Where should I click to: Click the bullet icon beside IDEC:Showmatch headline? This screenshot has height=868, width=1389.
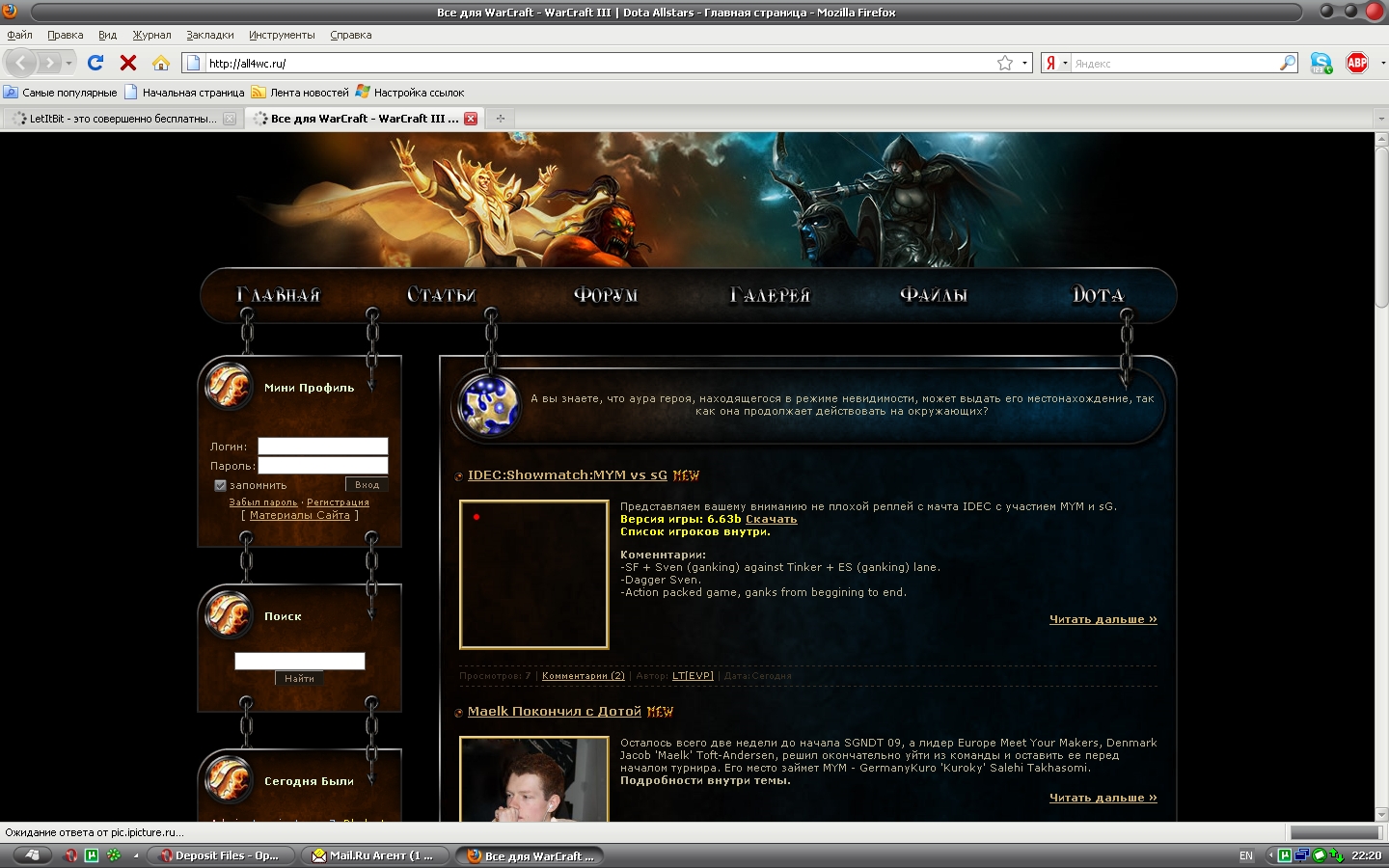(458, 476)
